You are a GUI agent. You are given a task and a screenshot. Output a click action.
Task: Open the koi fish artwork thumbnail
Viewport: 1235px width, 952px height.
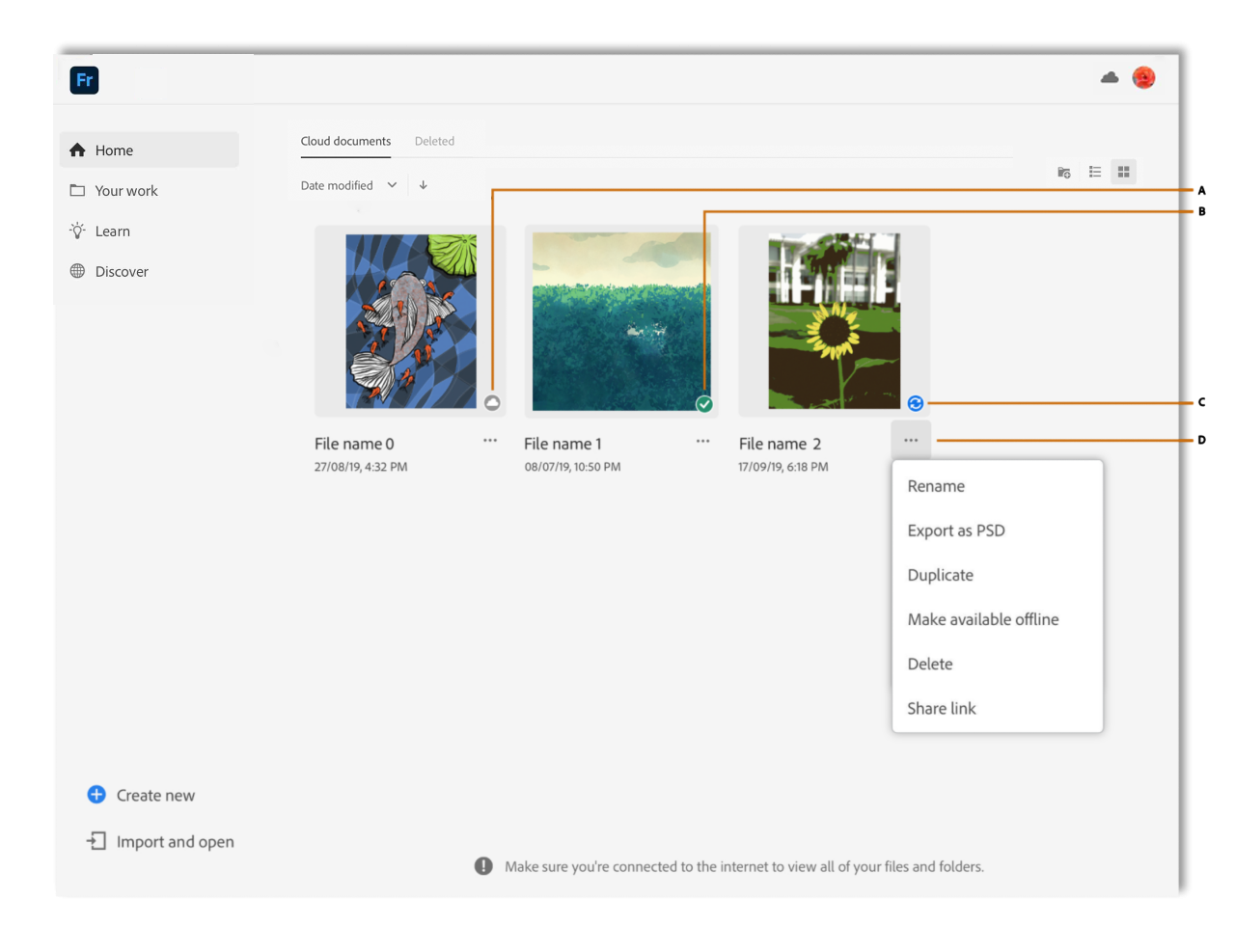[411, 321]
